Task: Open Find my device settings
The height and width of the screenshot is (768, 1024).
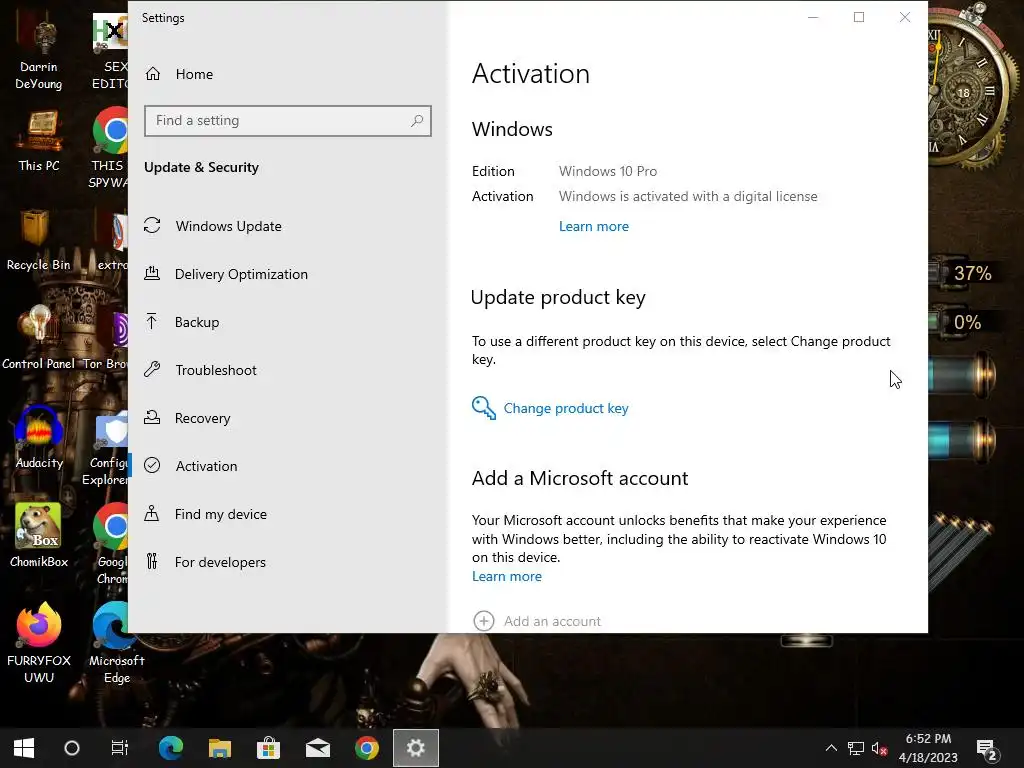Action: pyautogui.click(x=220, y=514)
